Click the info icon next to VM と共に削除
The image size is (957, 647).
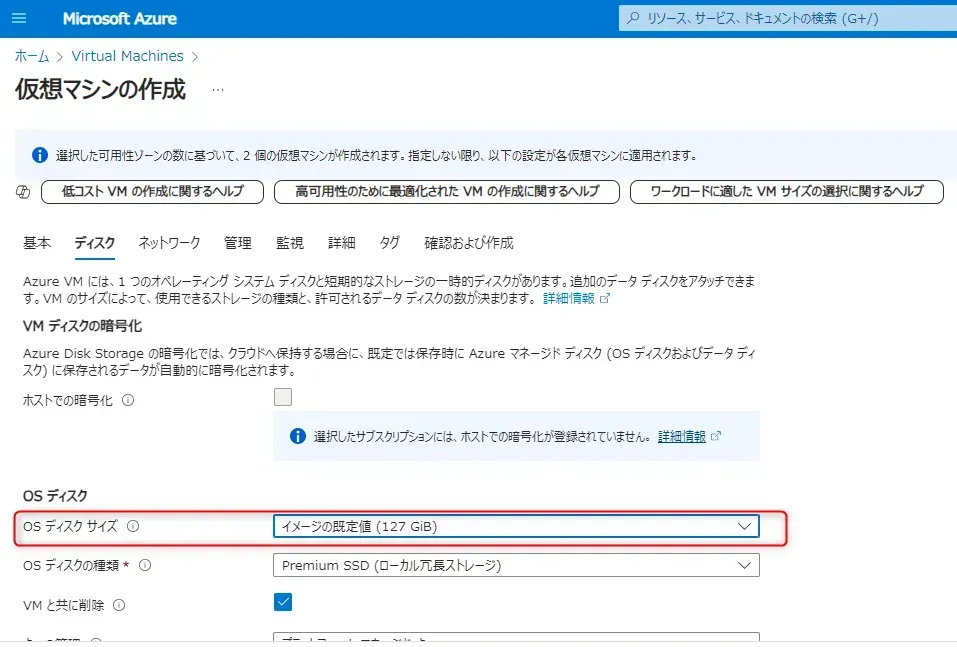click(119, 605)
